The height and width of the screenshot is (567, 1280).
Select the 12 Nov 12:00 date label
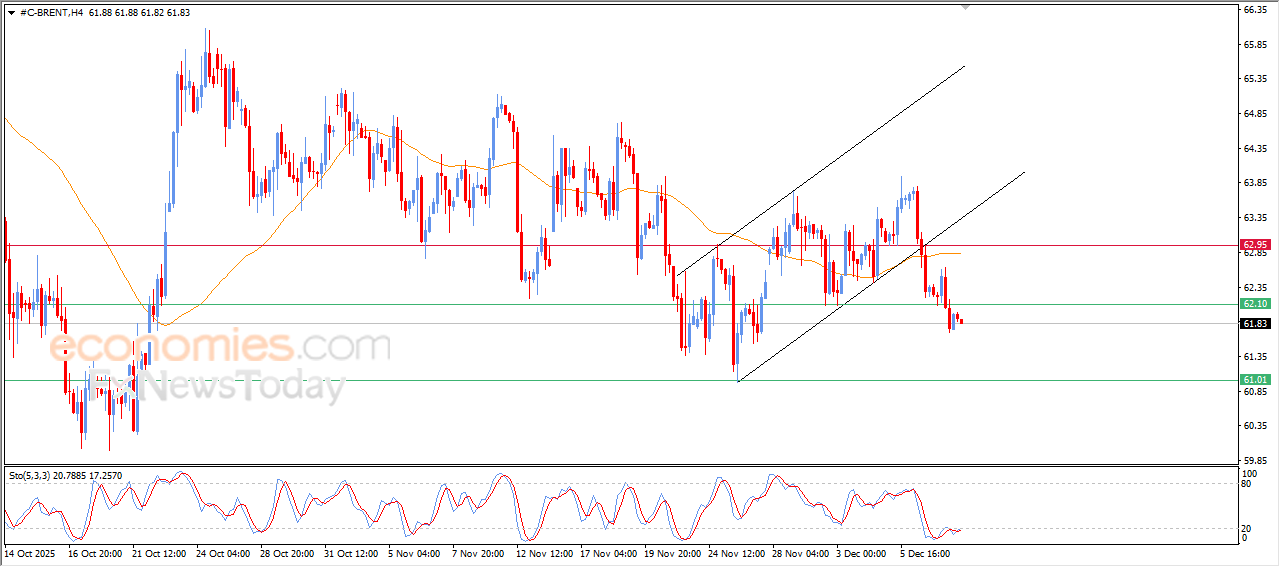pyautogui.click(x=544, y=552)
